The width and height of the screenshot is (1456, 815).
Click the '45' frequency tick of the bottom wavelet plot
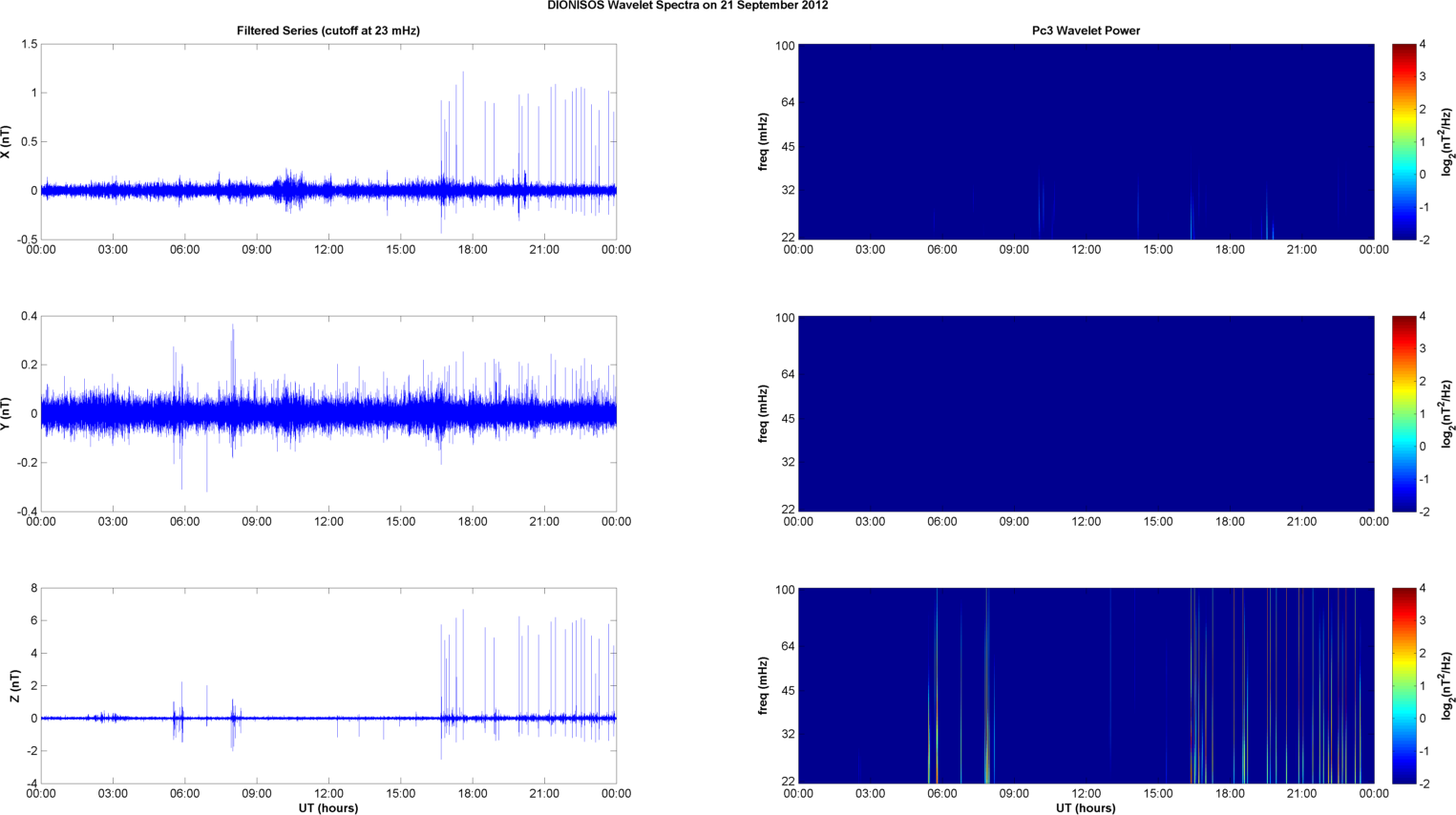point(788,691)
